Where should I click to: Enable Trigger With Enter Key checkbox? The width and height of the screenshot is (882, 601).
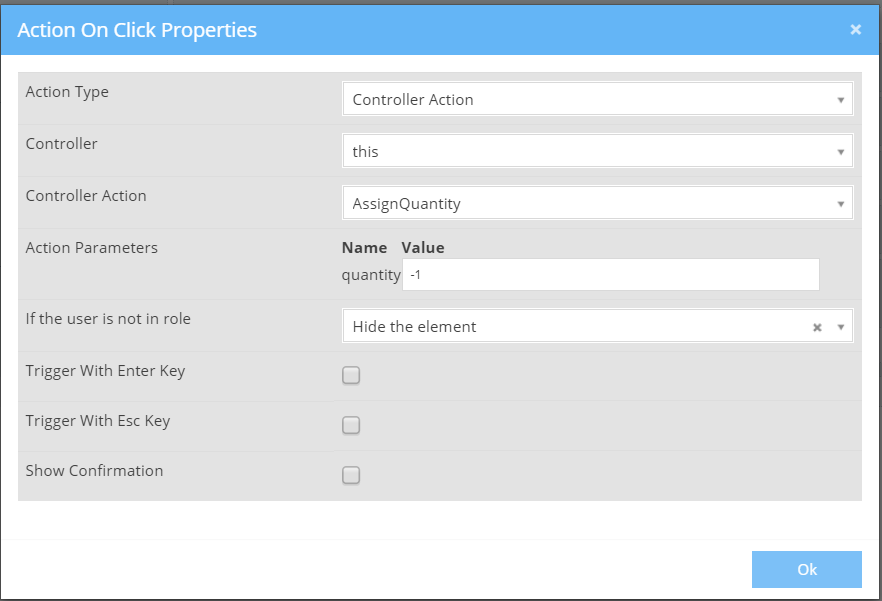point(351,376)
